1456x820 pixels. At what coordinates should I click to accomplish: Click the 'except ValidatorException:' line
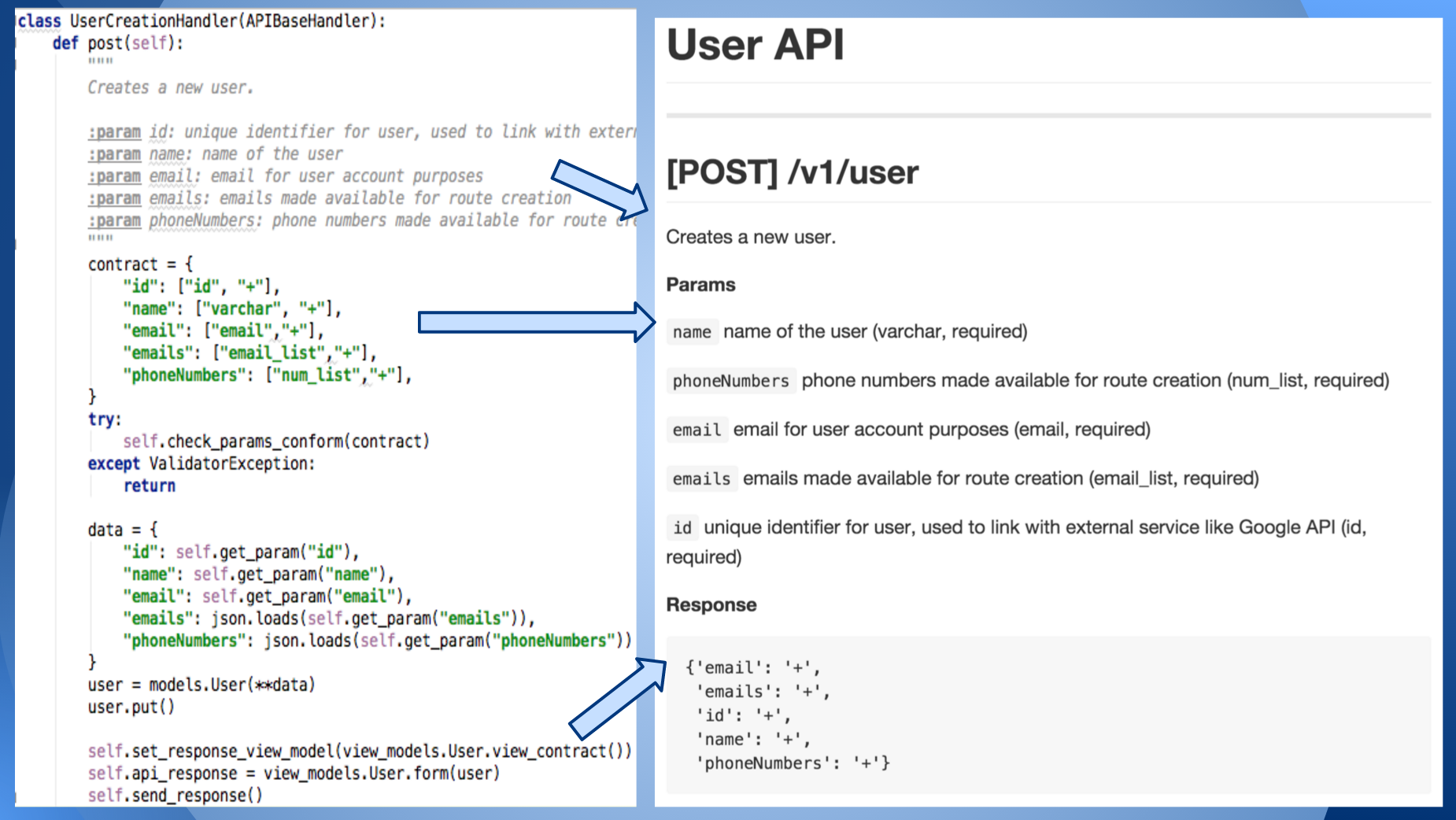tap(201, 463)
